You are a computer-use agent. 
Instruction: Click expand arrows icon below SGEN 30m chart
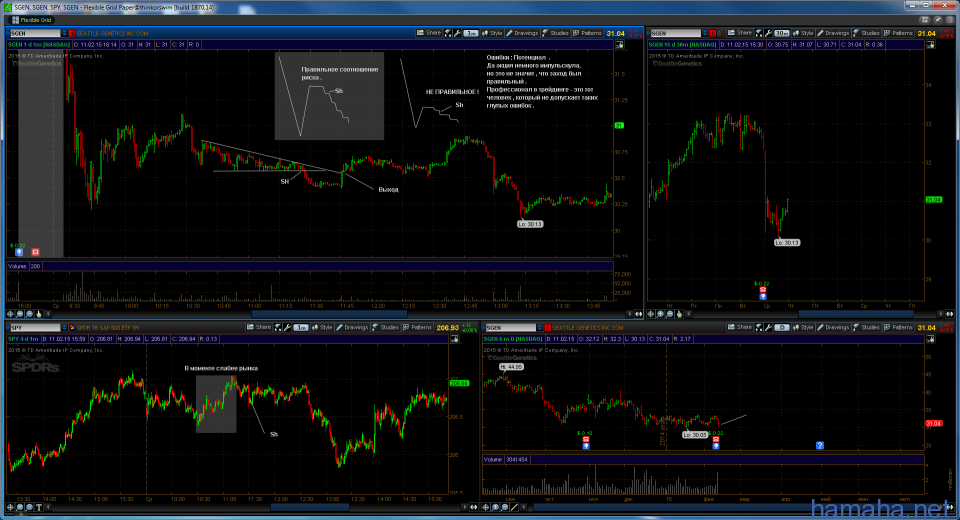(x=950, y=314)
